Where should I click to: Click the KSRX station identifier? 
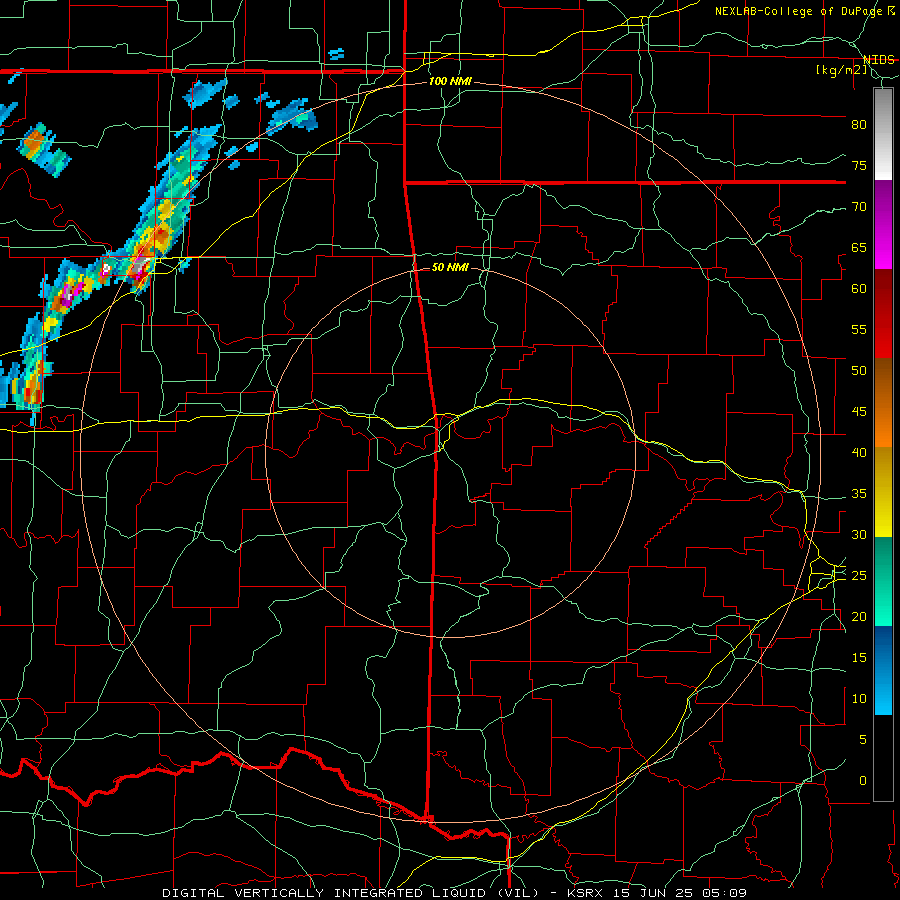pyautogui.click(x=584, y=893)
